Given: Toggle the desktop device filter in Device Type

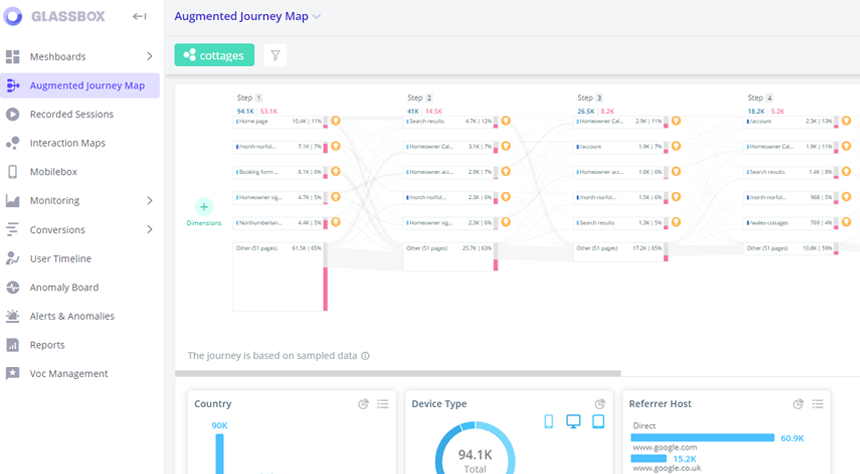Looking at the screenshot, I should tap(574, 422).
